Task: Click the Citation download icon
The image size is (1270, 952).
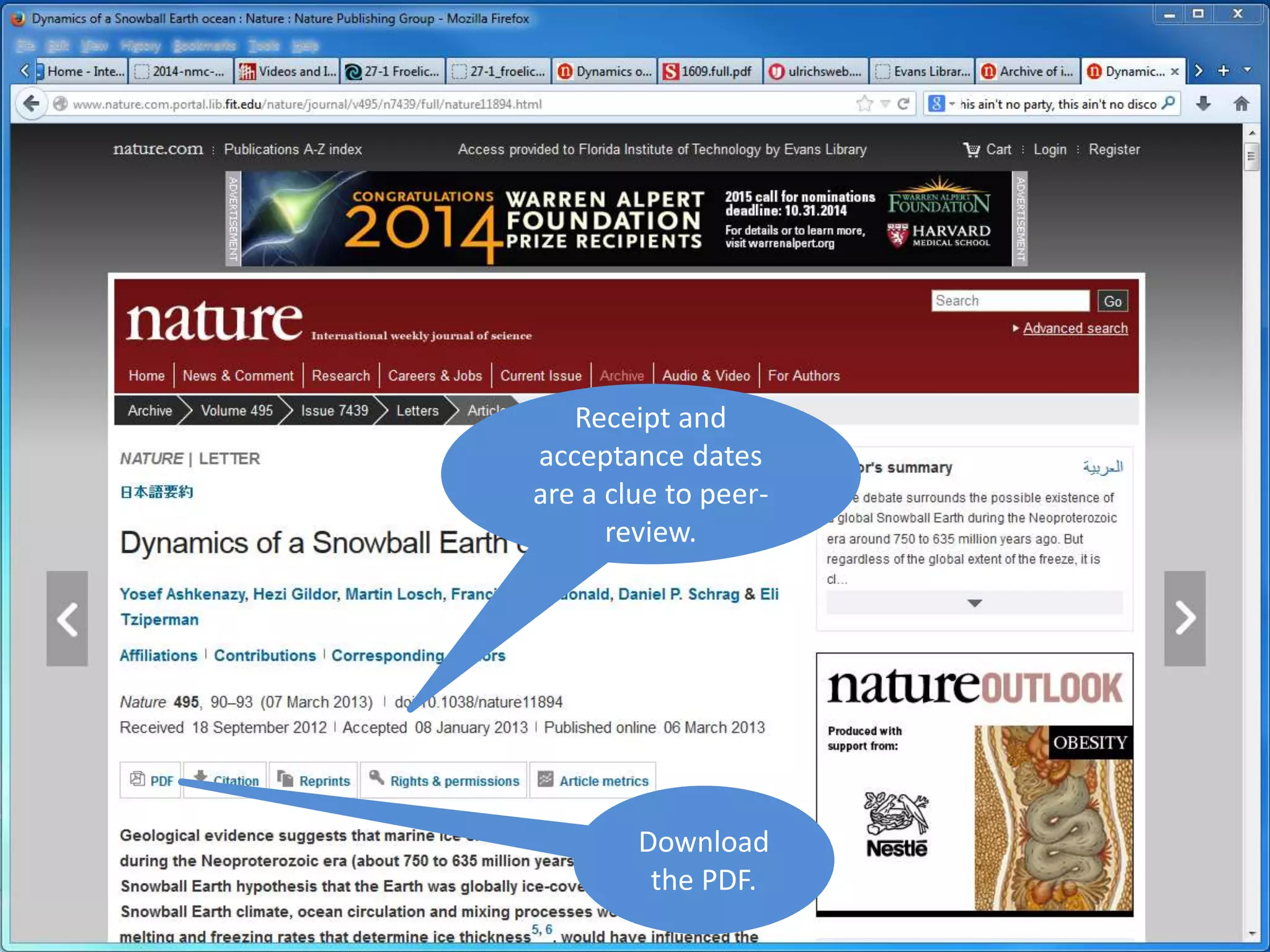Action: tap(200, 777)
